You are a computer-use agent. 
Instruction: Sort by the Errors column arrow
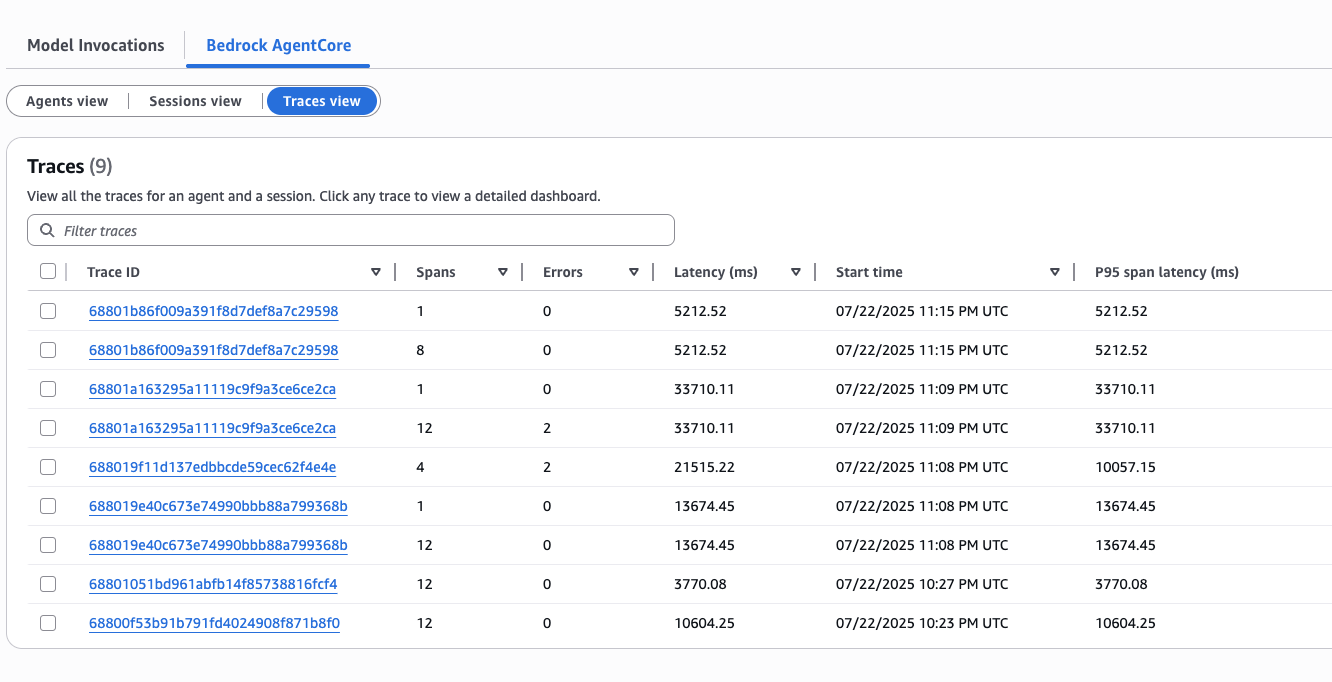coord(634,272)
